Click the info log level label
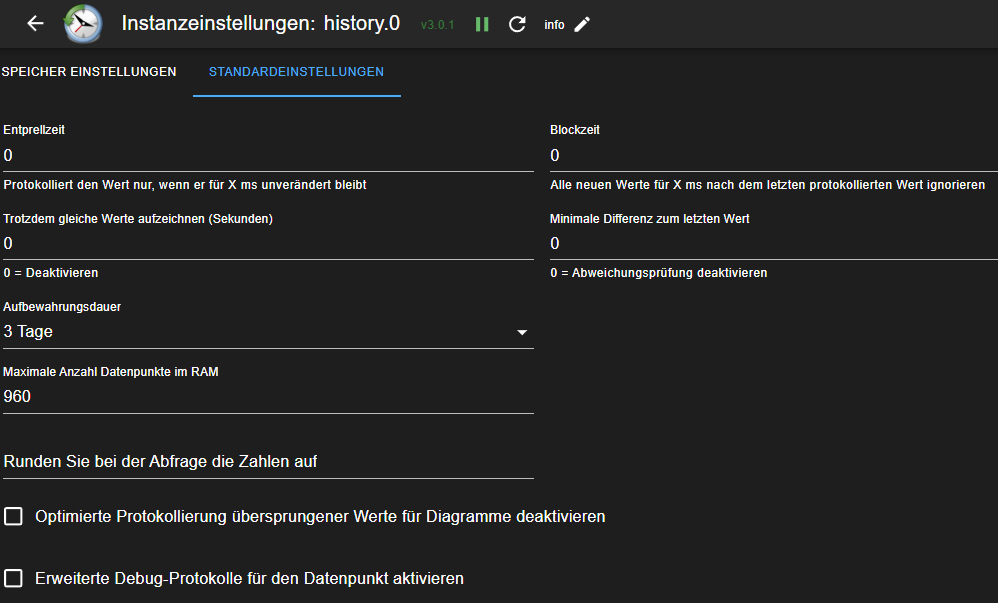Image resolution: width=998 pixels, height=603 pixels. tap(554, 24)
